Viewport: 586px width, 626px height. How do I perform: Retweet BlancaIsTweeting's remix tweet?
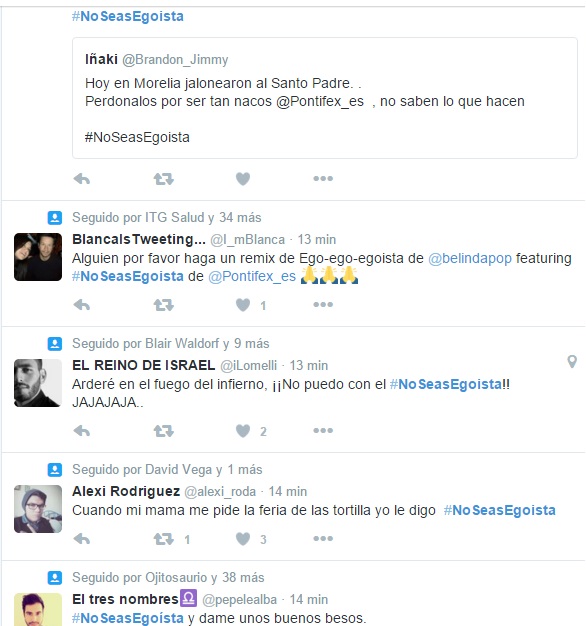[x=164, y=305]
